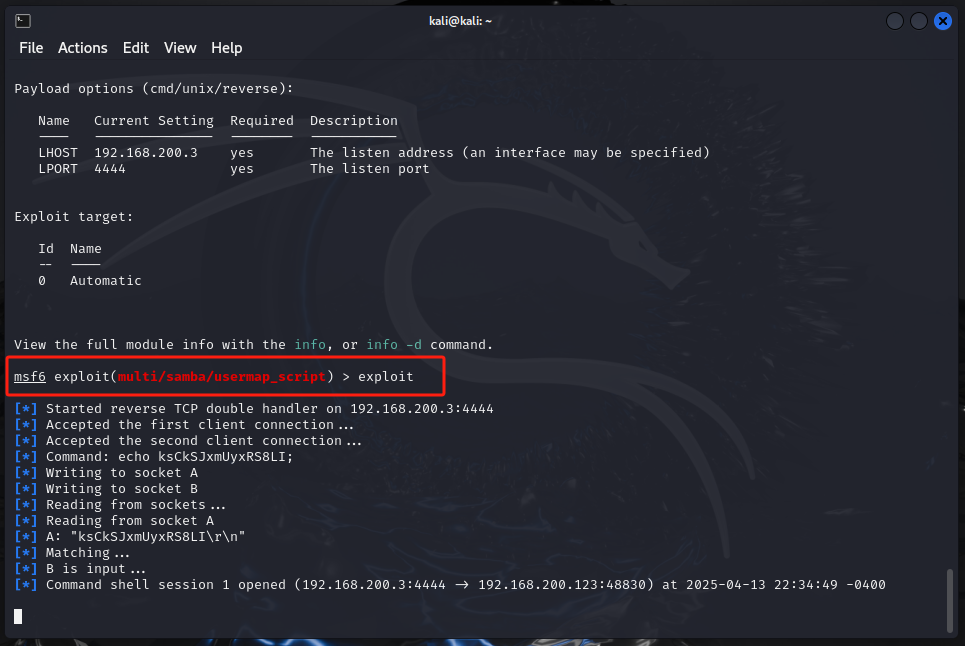Click the 'Exploit target:' heading
965x646 pixels.
[x=74, y=217]
